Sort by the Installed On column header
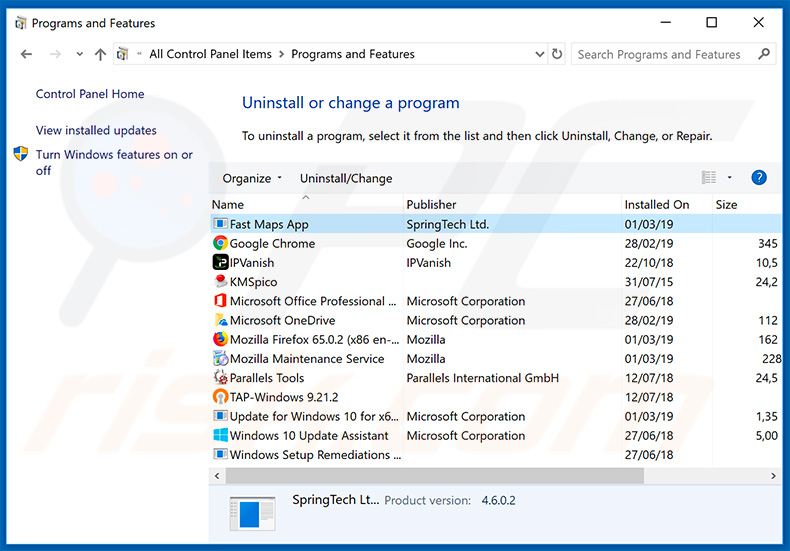Screen dimensions: 790x551 coord(656,204)
